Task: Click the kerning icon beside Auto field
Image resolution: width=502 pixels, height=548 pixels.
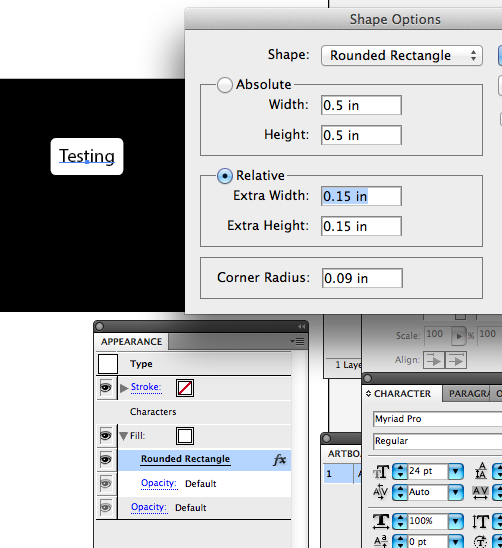Action: pyautogui.click(x=380, y=492)
